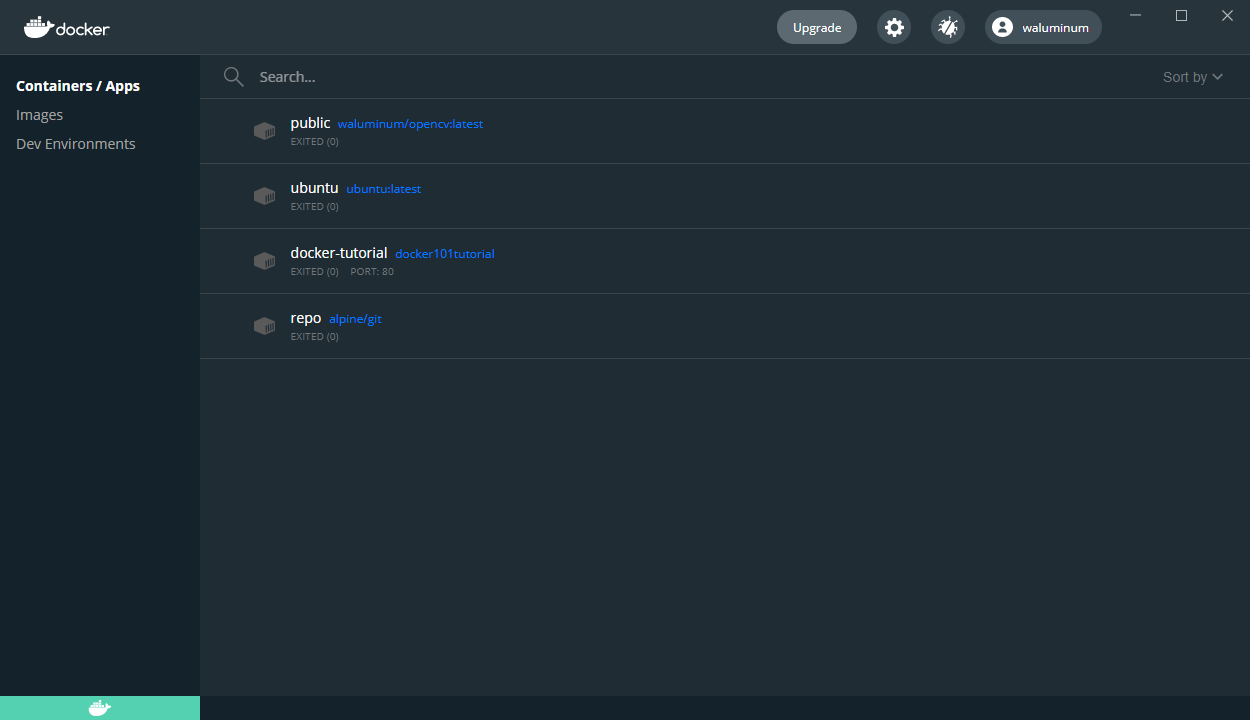1250x720 pixels.
Task: Click the container icon for docker-tutorial
Action: (x=264, y=261)
